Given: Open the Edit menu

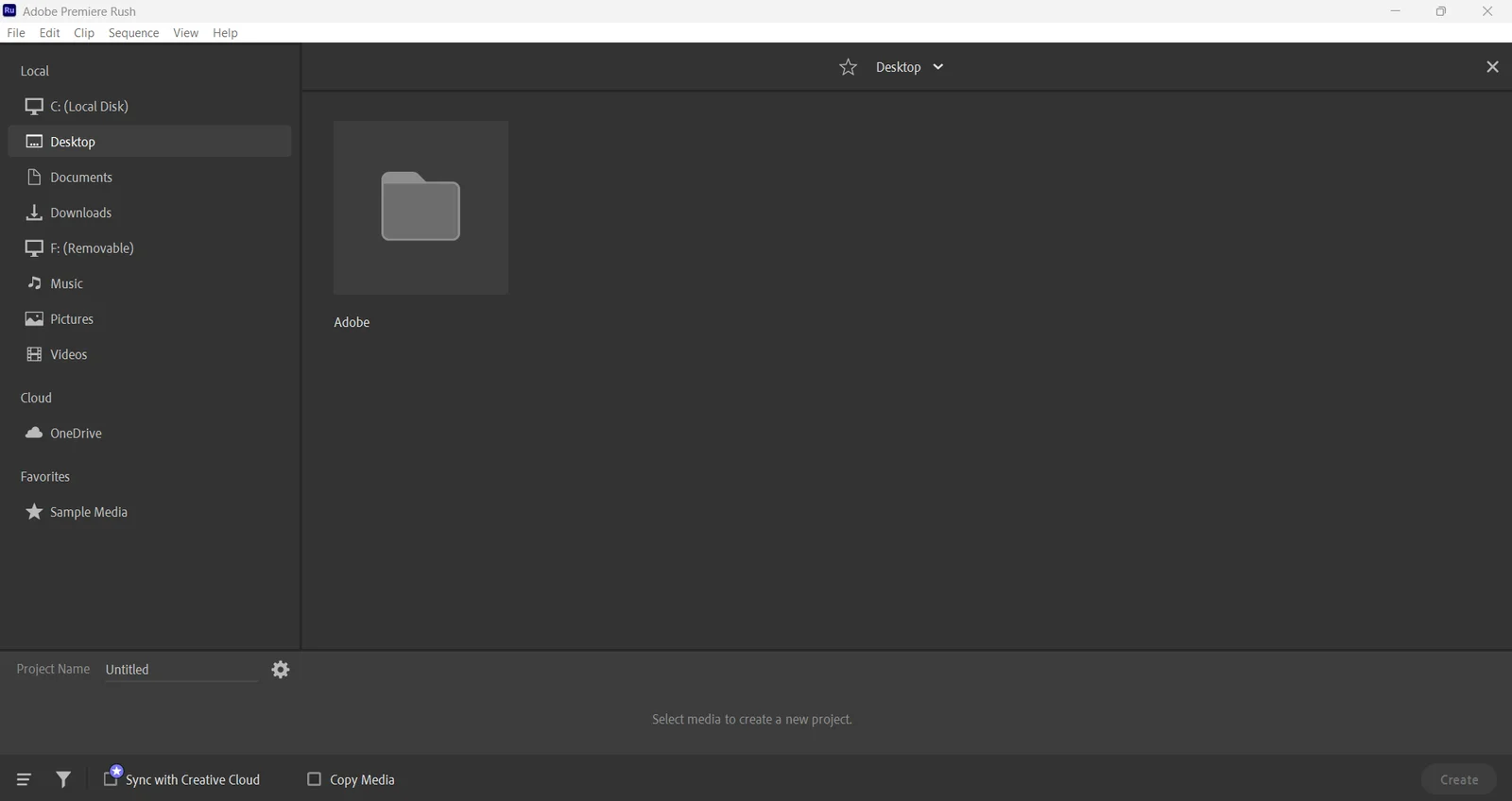Looking at the screenshot, I should click(x=50, y=33).
